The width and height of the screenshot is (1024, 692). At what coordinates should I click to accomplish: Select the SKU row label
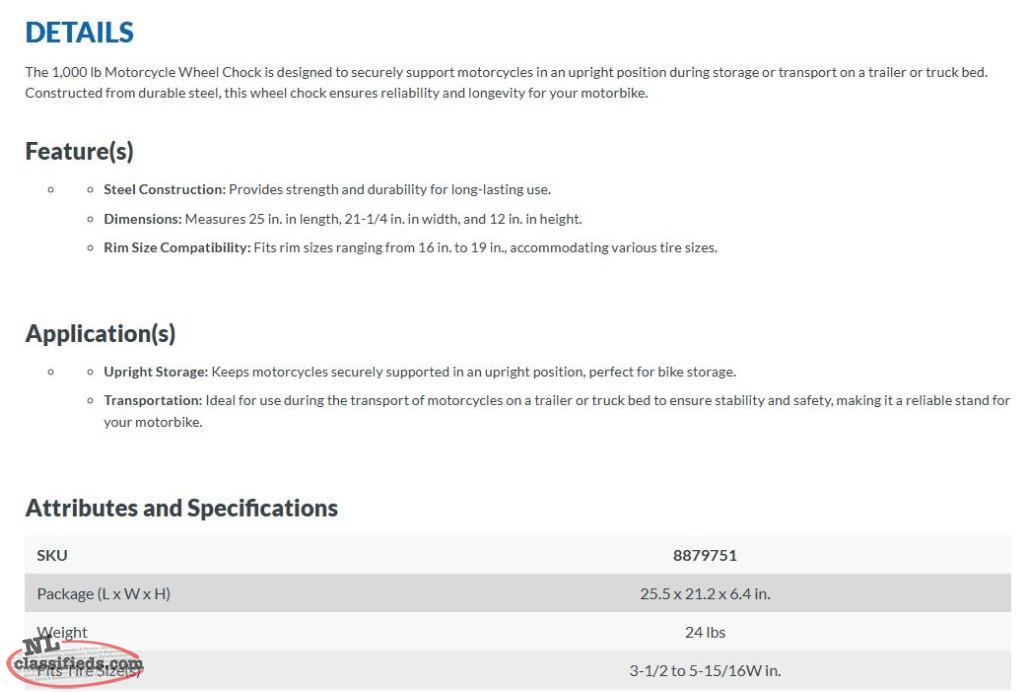pos(52,556)
